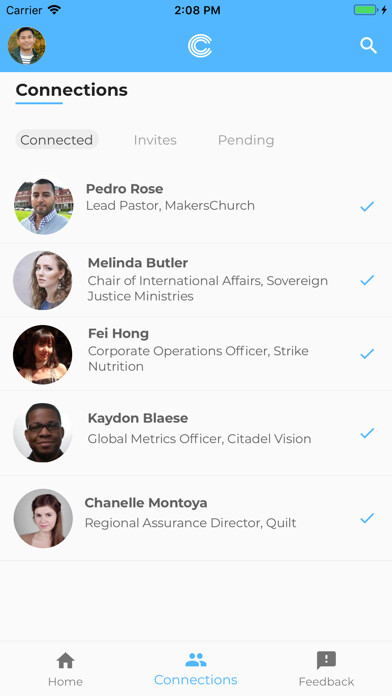Viewport: 392px width, 696px height.
Task: Toggle checkmark next to Fei Hong
Action: pos(367,354)
